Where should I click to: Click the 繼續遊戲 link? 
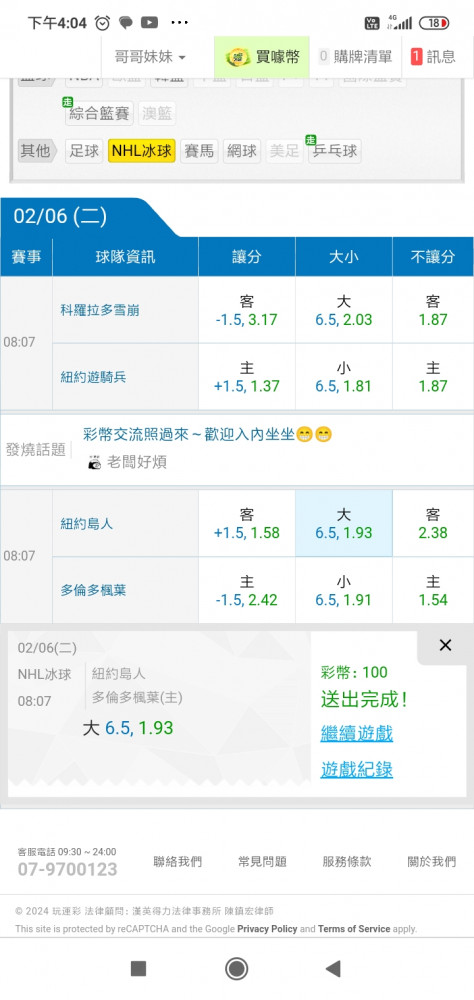pyautogui.click(x=357, y=733)
